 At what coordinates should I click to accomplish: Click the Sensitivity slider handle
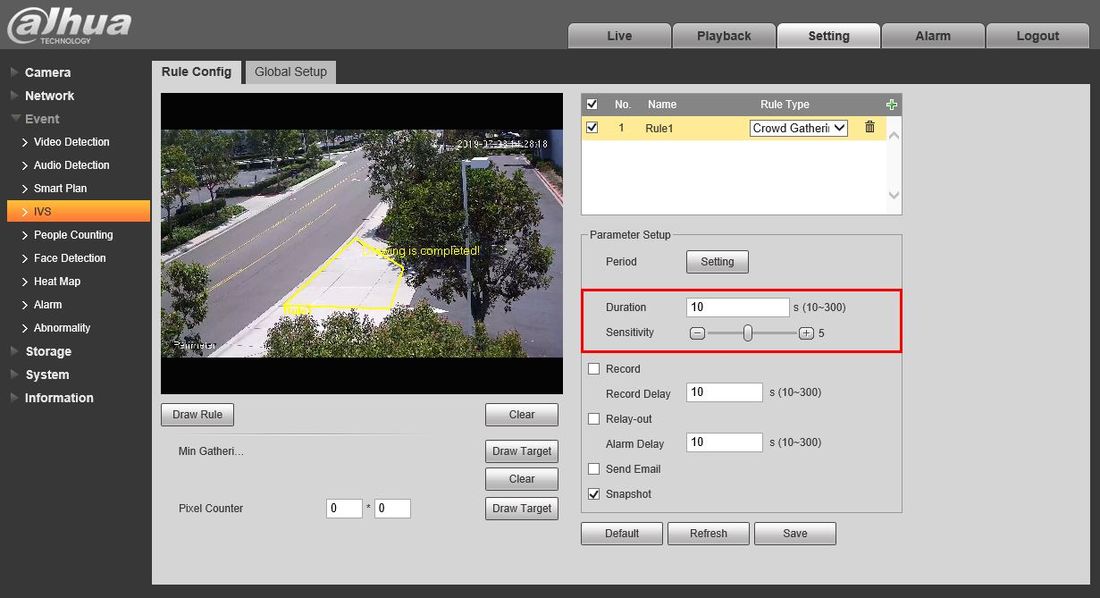click(x=748, y=333)
